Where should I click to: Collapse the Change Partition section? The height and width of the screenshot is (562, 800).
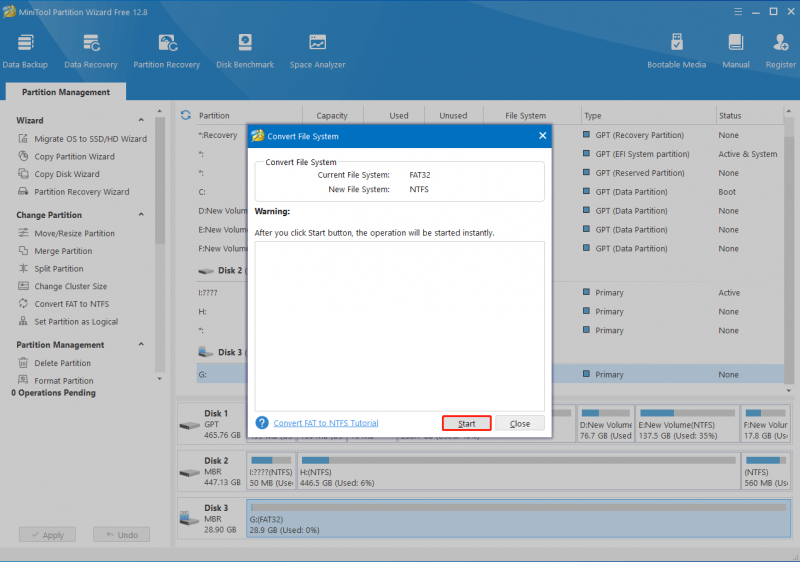click(141, 215)
